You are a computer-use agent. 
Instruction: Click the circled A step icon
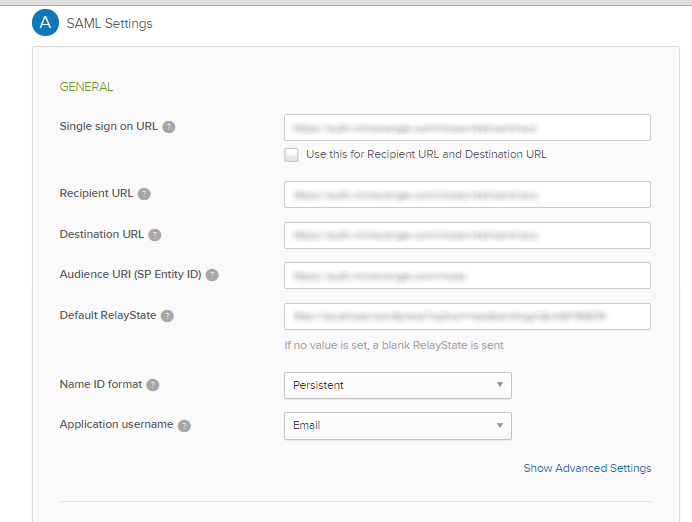click(x=45, y=23)
